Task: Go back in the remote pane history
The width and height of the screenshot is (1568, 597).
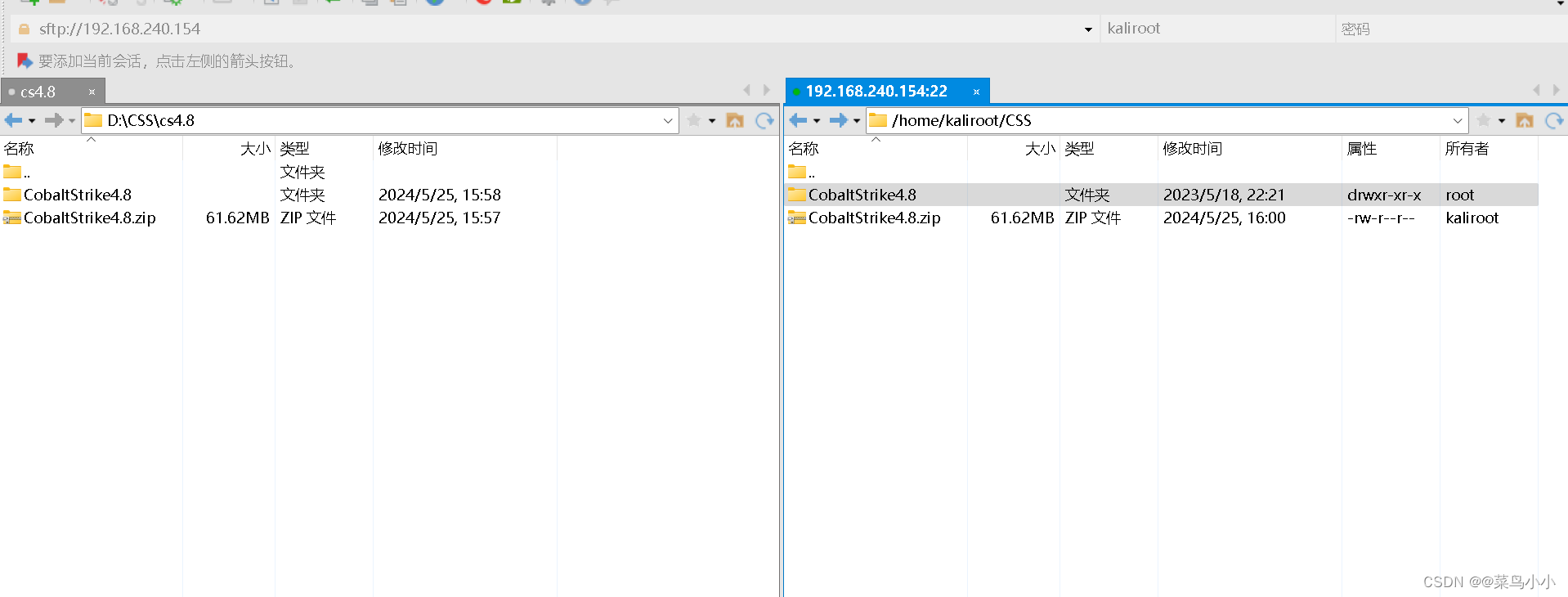Action: 798,120
